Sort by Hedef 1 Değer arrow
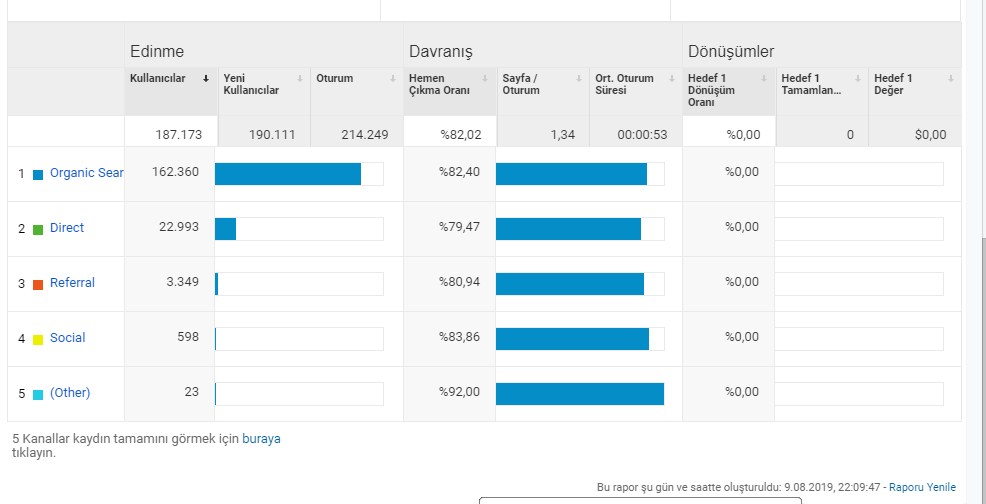The image size is (986, 504). pos(951,79)
